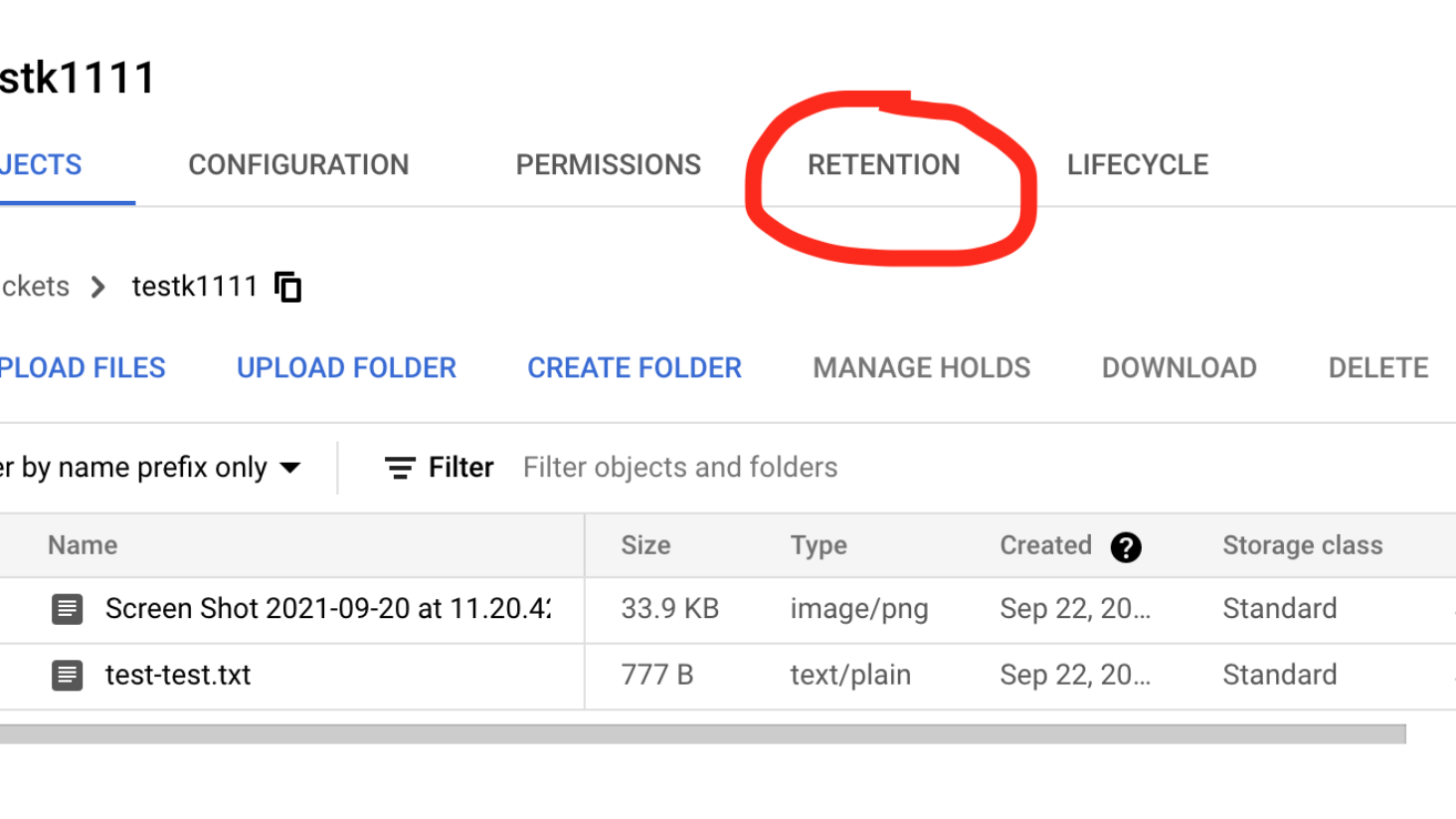Click the DOWNLOAD button
The image size is (1456, 819).
tap(1178, 367)
